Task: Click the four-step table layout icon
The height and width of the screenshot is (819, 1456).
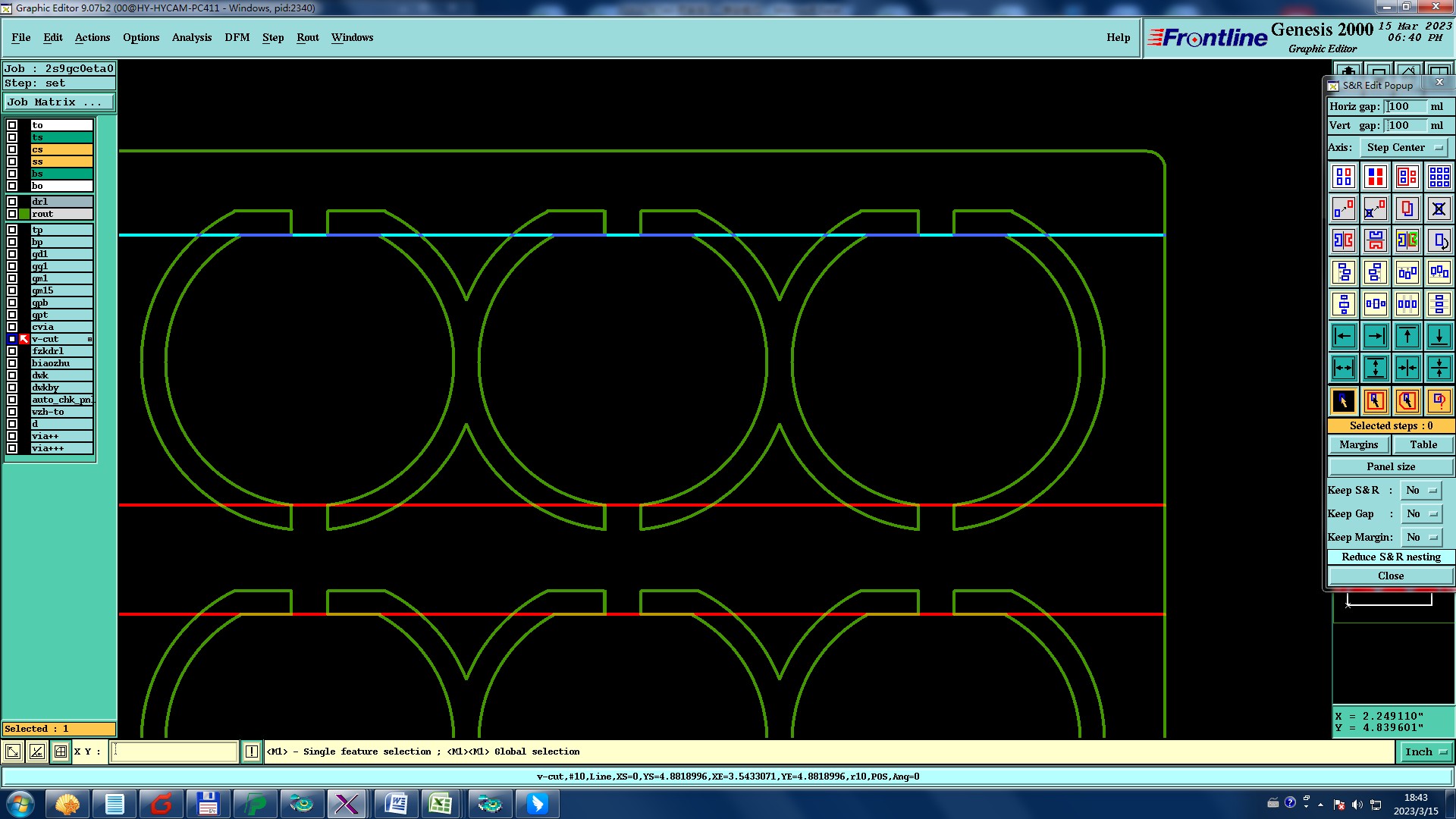Action: 1344,177
